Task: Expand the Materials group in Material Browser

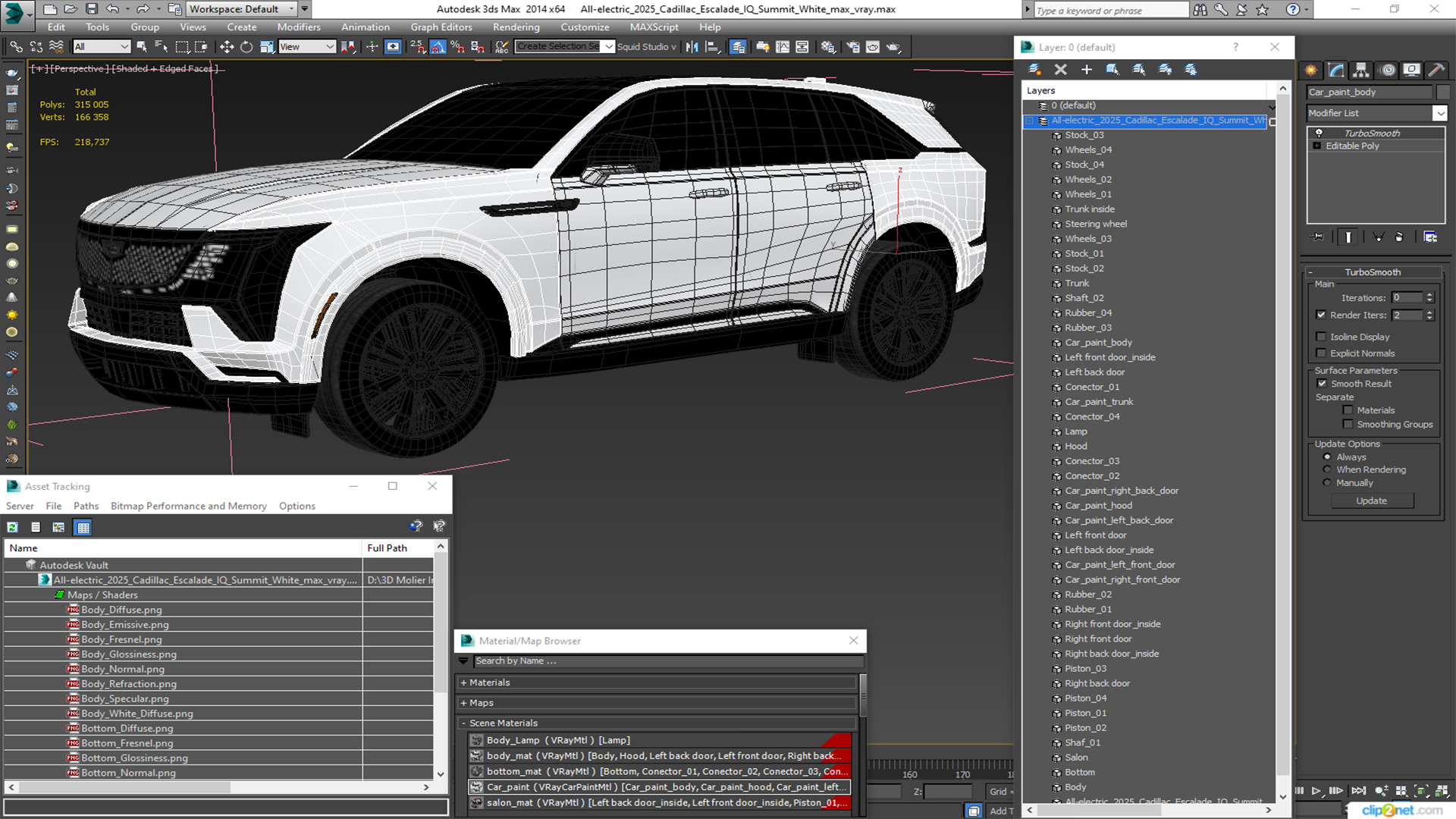Action: [463, 682]
